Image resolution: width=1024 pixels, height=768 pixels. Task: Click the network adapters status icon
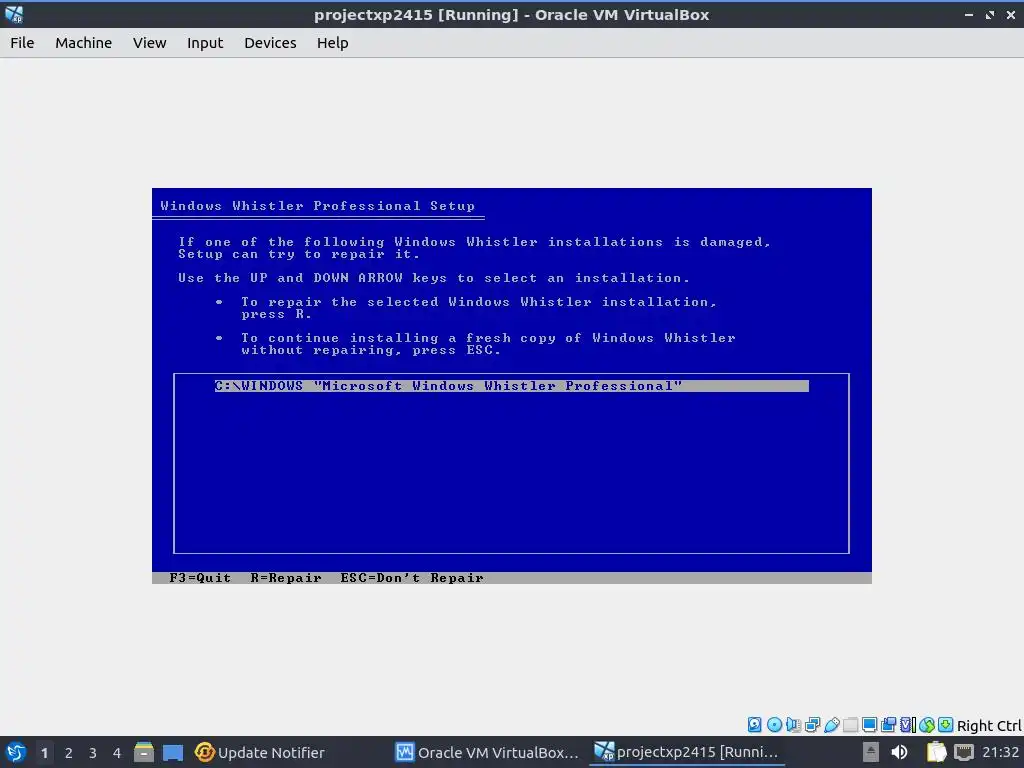click(x=812, y=724)
